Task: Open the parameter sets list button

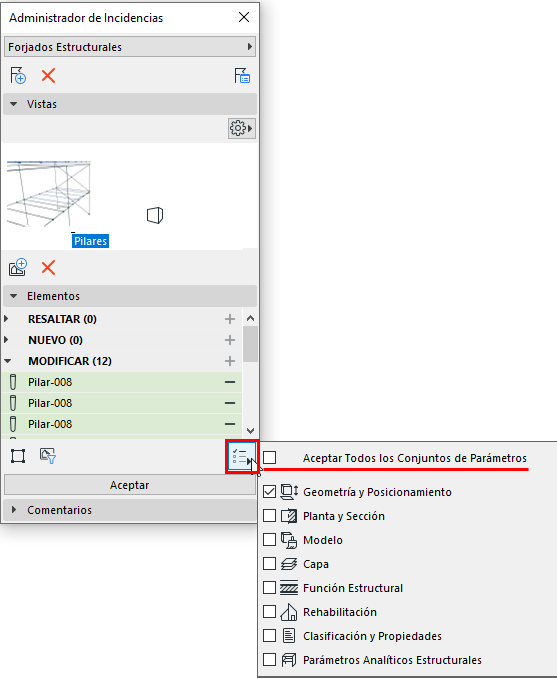Action: (x=242, y=457)
